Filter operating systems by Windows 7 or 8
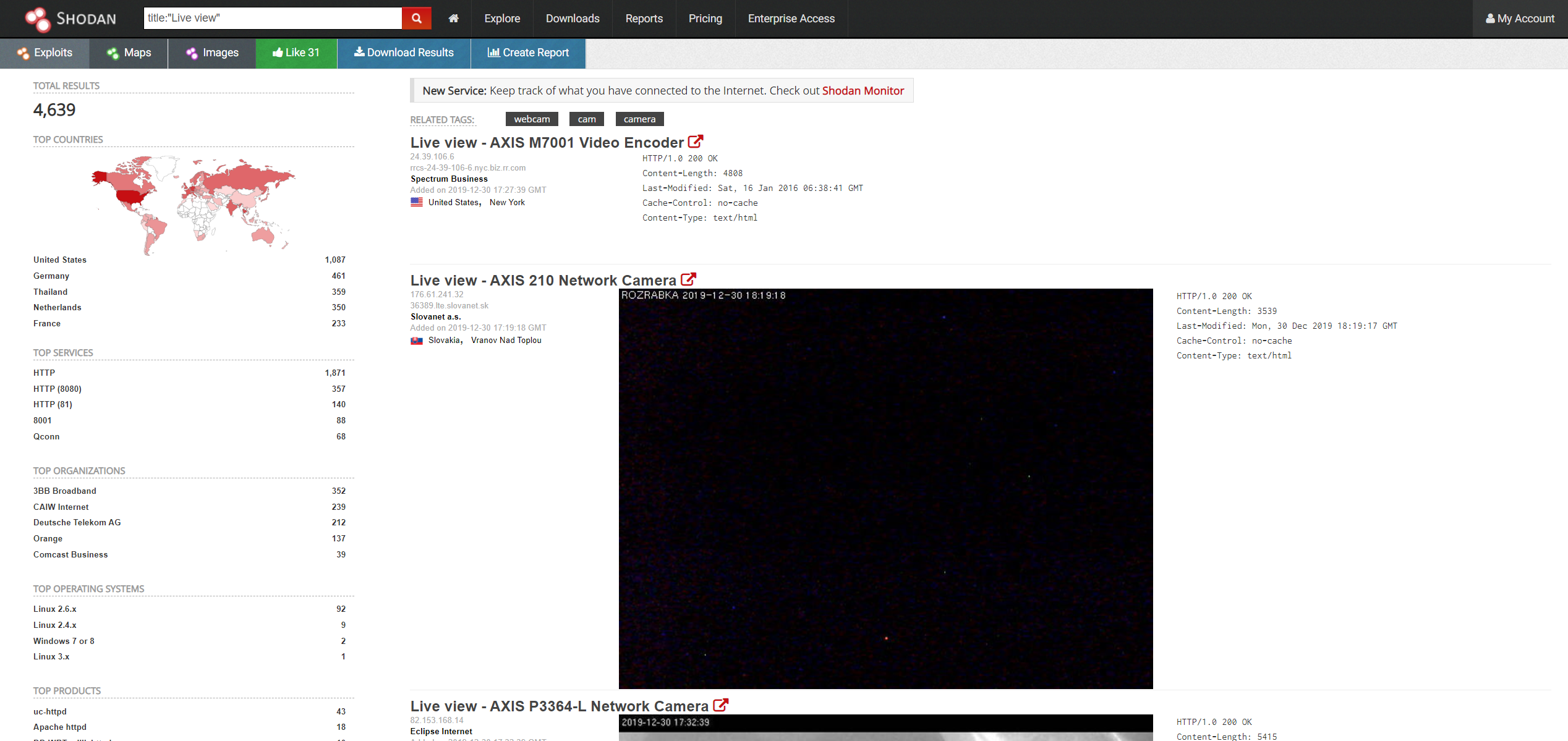Screen dimensions: 1568x741 64,641
